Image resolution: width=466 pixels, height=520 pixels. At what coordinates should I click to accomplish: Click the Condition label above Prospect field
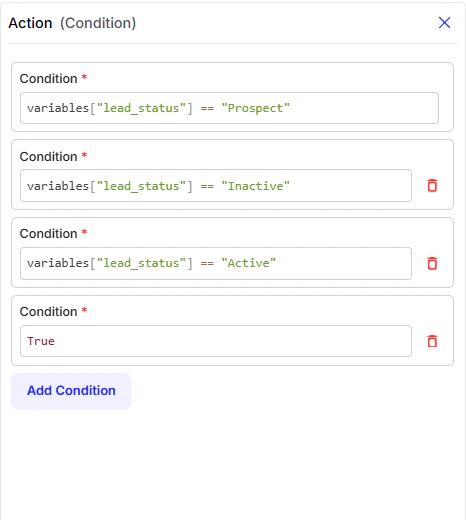point(48,79)
